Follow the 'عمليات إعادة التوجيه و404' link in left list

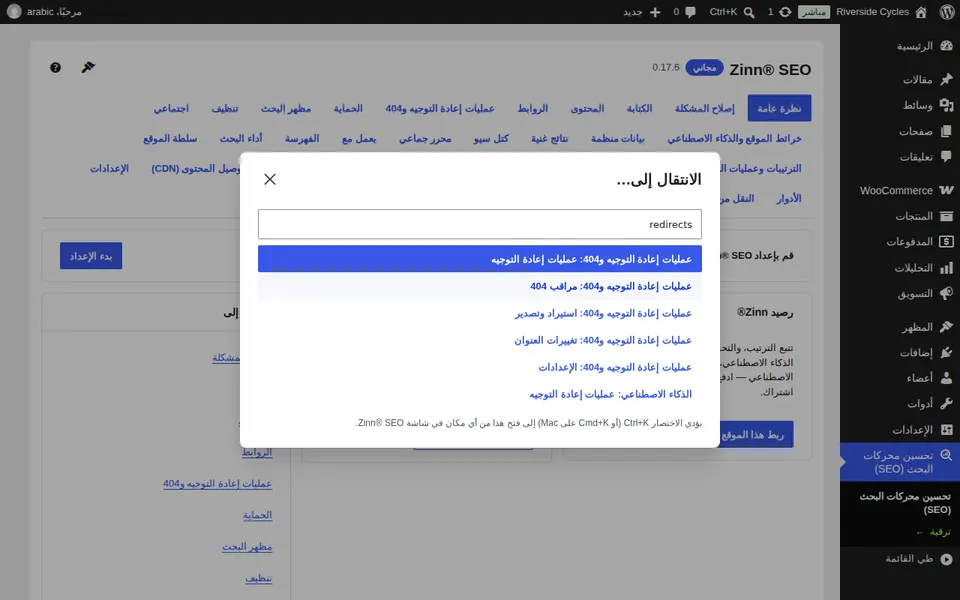(x=217, y=484)
